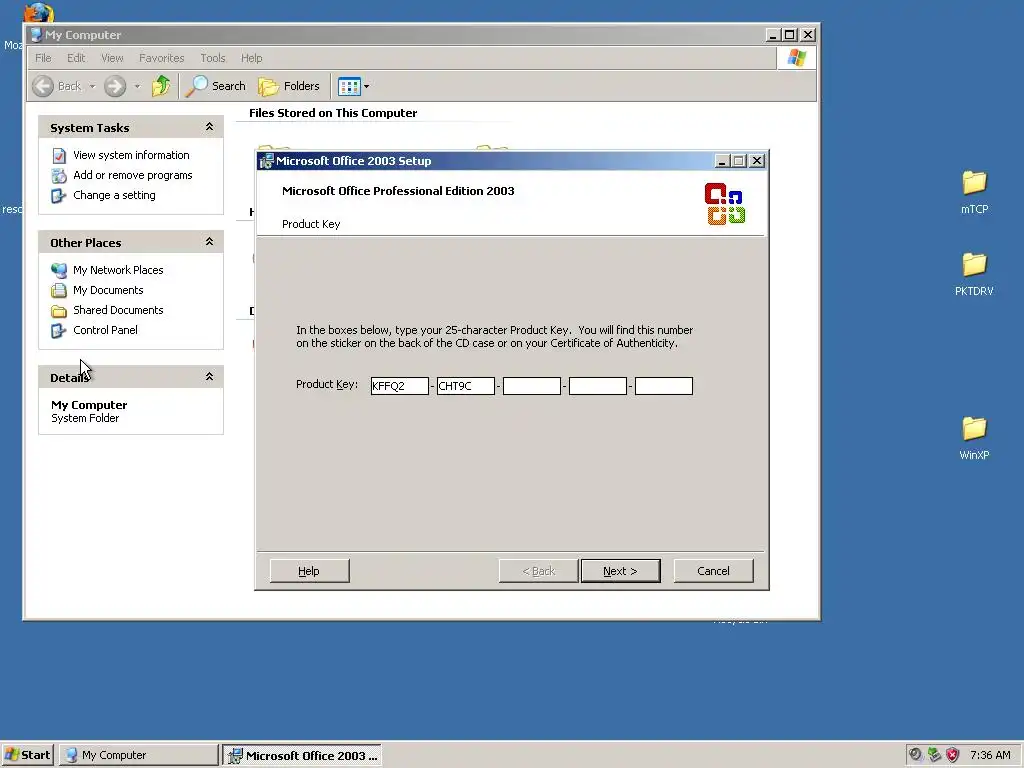Image resolution: width=1024 pixels, height=768 pixels.
Task: Open the View menu
Action: [112, 58]
